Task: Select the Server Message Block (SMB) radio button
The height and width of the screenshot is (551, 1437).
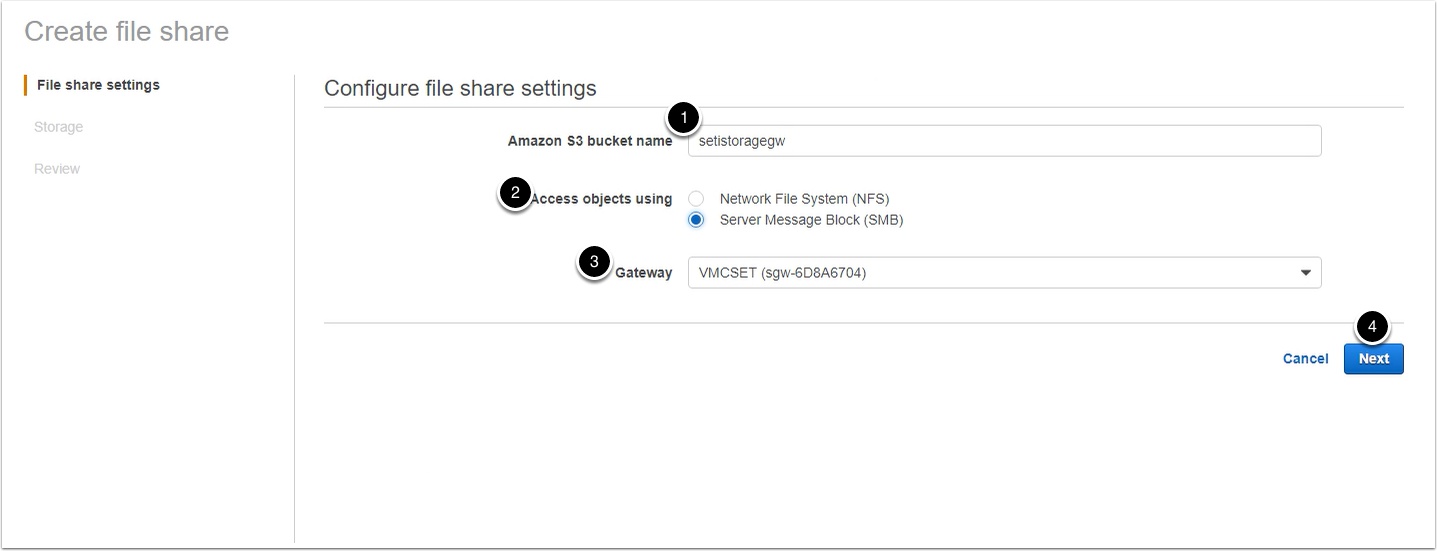Action: pyautogui.click(x=696, y=220)
